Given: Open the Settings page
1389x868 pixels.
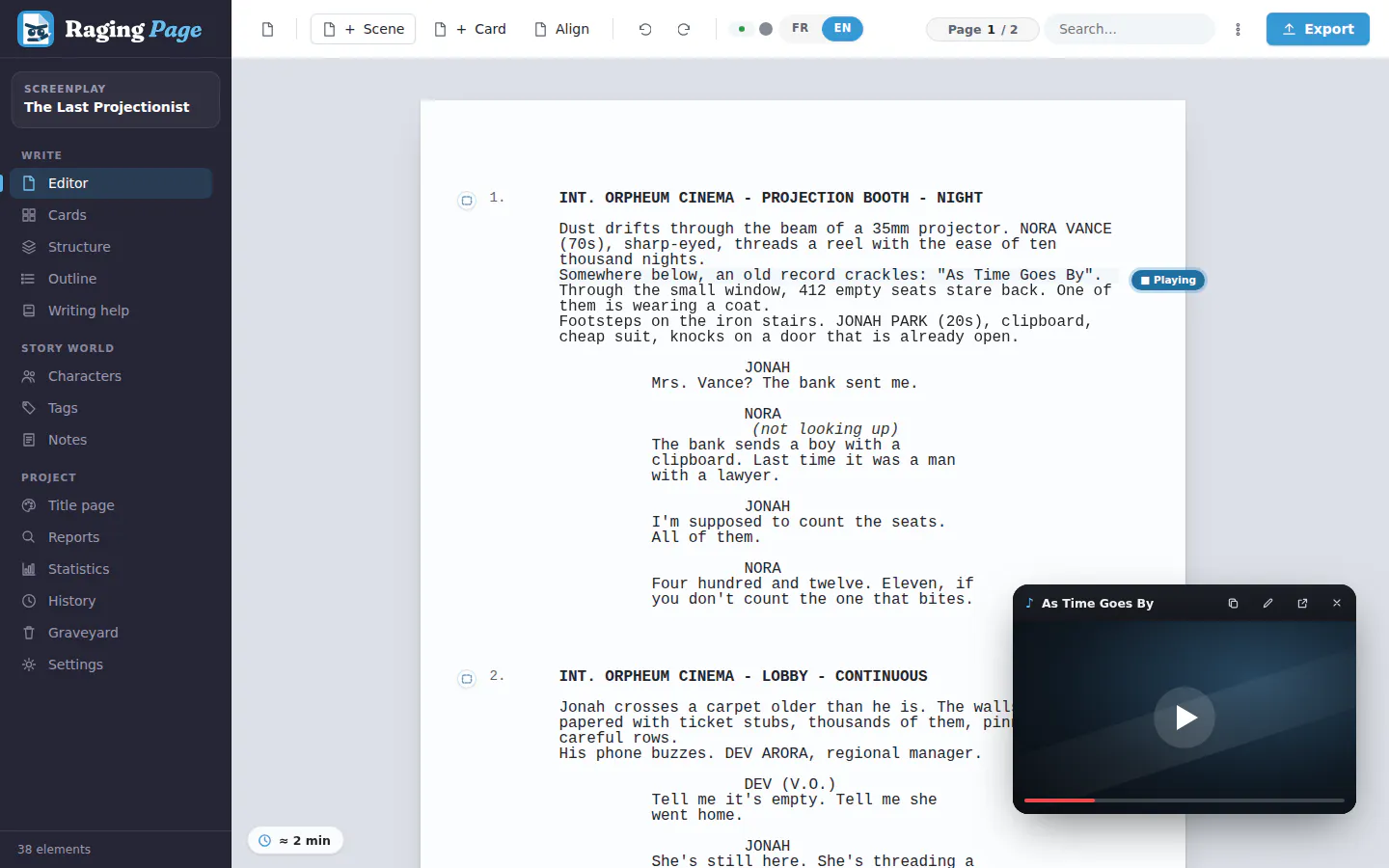Looking at the screenshot, I should tap(111, 665).
